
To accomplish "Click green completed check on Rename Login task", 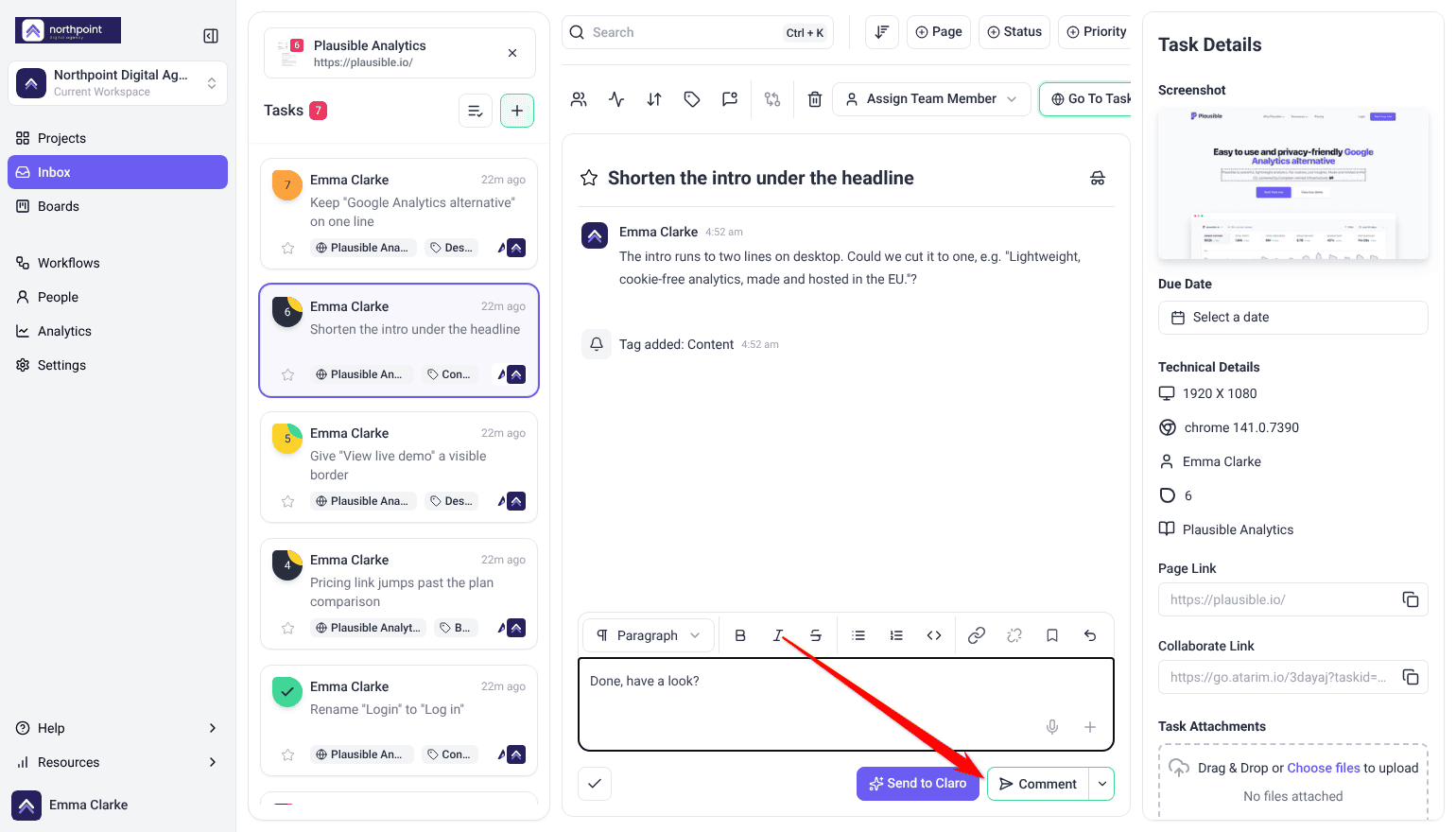I will pos(287,692).
